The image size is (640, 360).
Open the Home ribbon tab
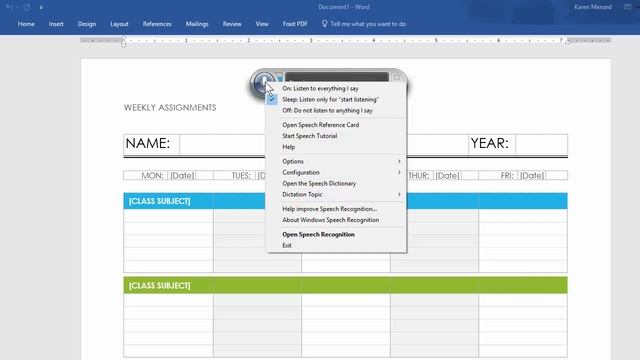click(x=26, y=24)
